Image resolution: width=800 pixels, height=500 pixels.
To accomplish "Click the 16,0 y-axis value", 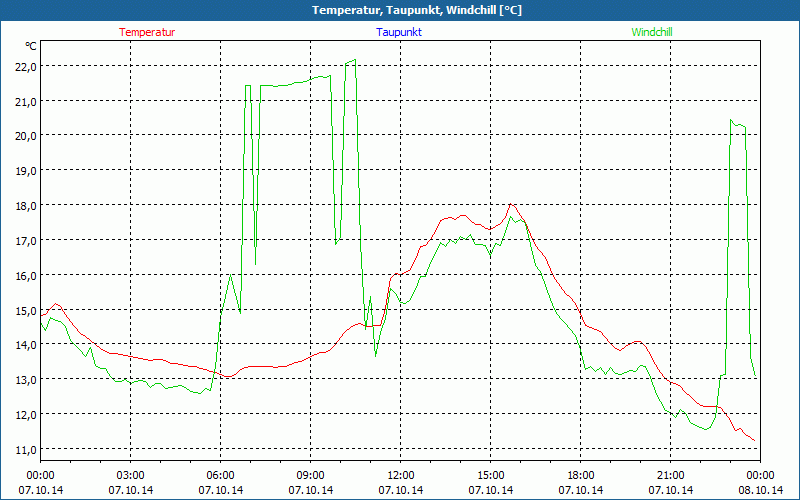I will [26, 276].
